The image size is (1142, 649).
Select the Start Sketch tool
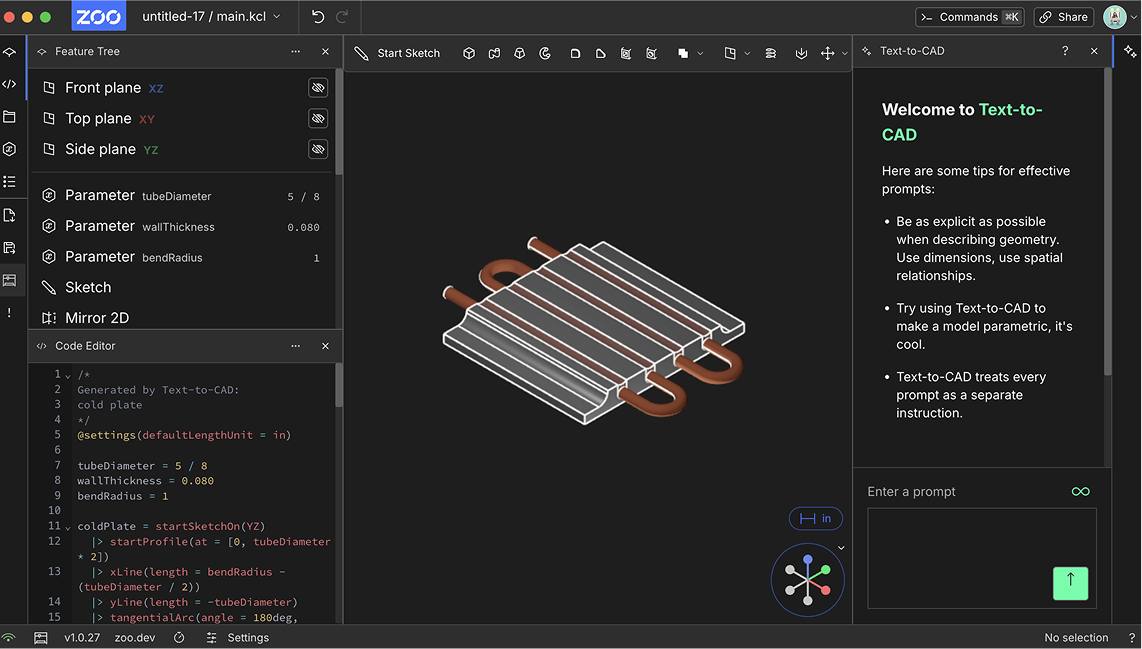click(397, 53)
